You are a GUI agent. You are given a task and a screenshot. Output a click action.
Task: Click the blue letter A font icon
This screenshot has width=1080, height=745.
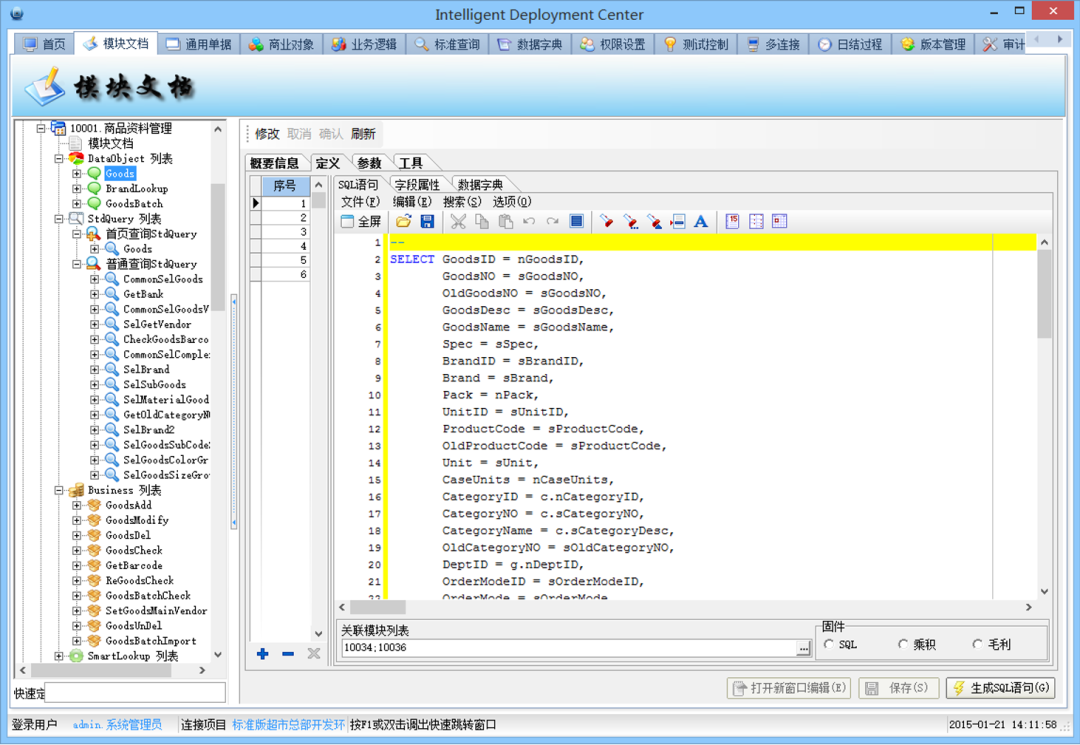pyautogui.click(x=700, y=221)
